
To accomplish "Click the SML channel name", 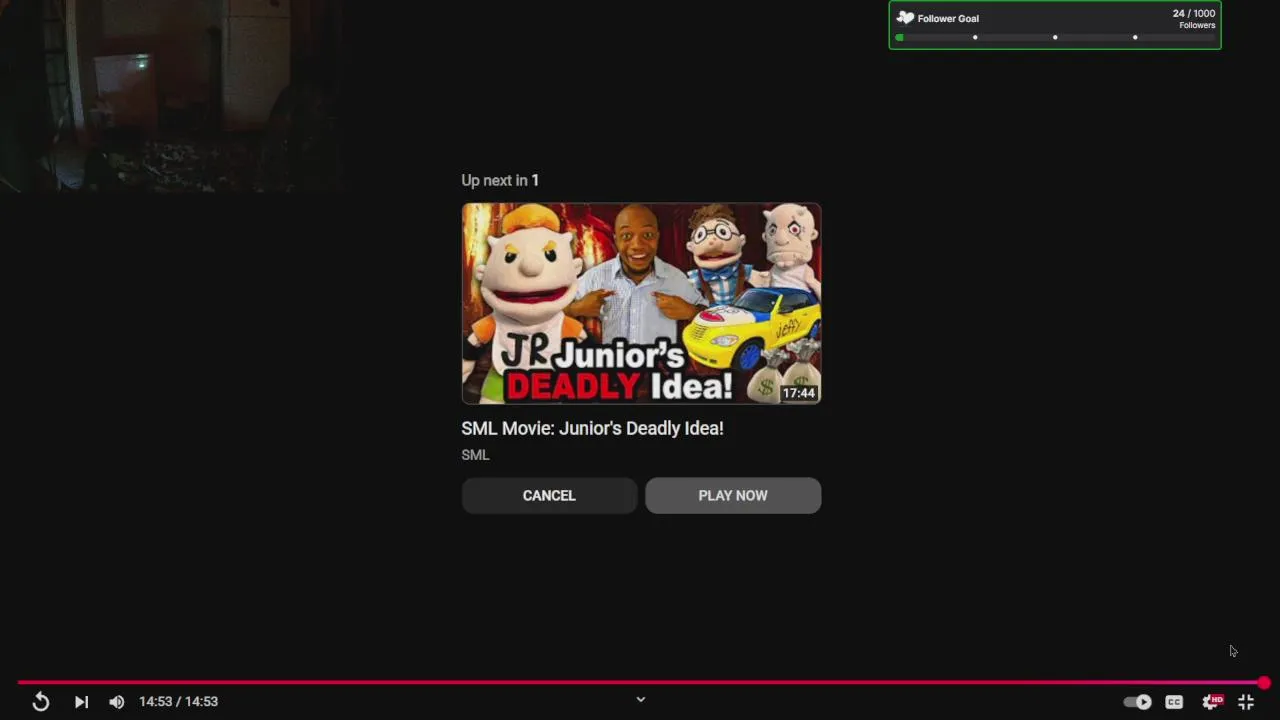I will (475, 455).
